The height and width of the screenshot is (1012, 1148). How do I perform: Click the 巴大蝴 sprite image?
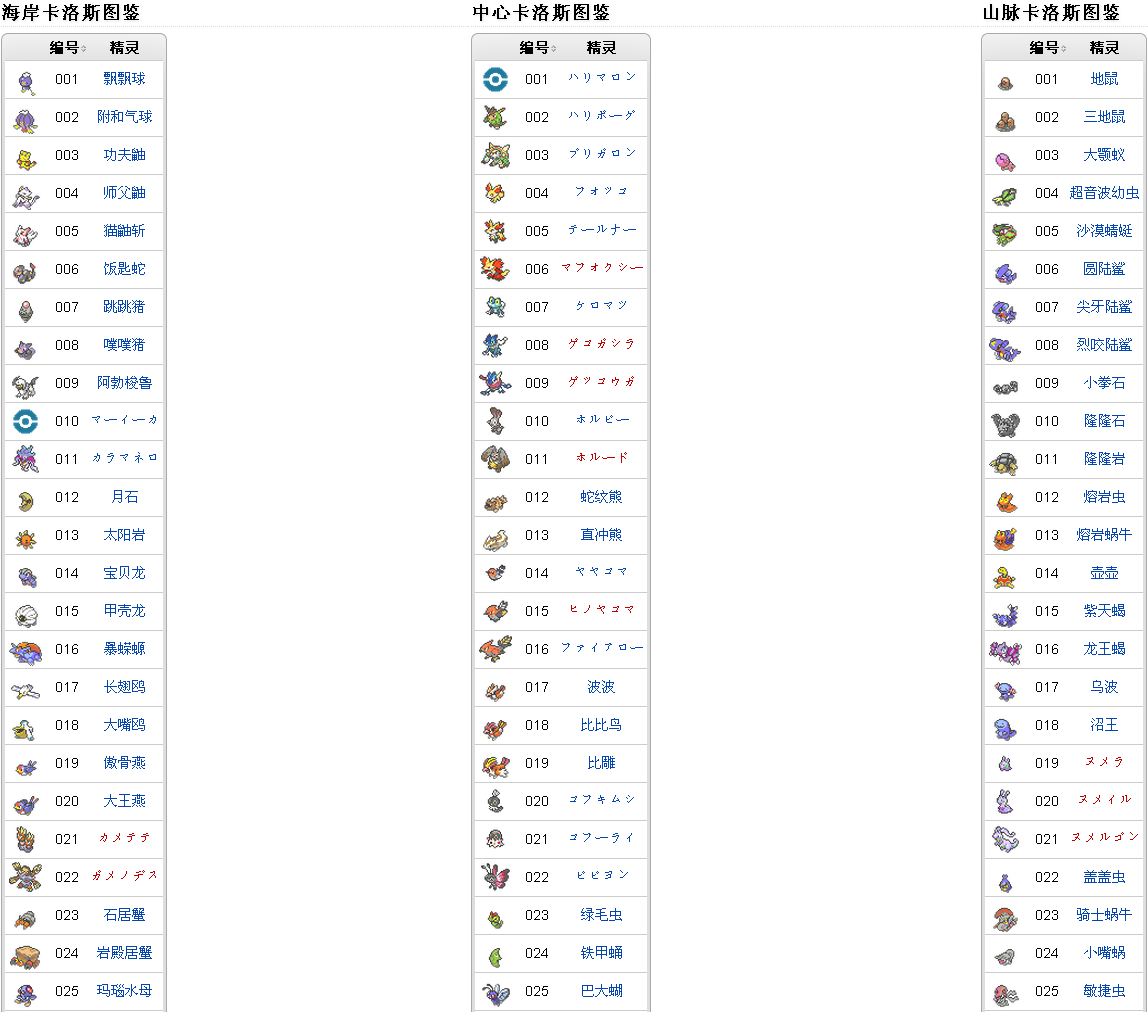(495, 991)
